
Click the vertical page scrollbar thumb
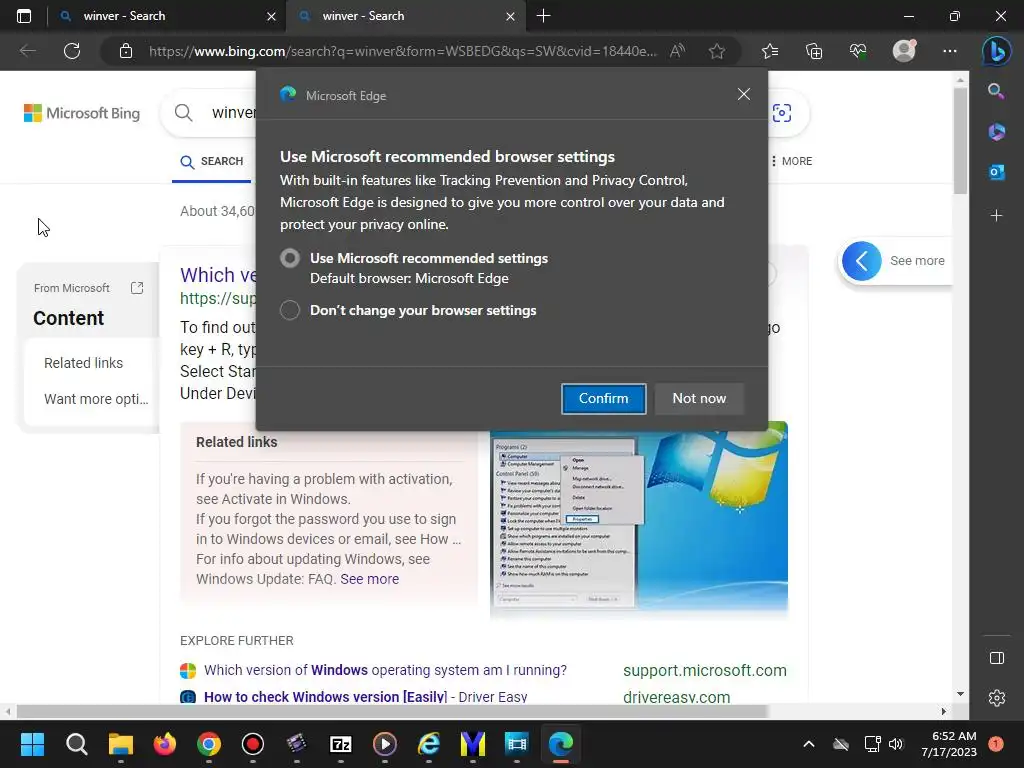click(960, 140)
